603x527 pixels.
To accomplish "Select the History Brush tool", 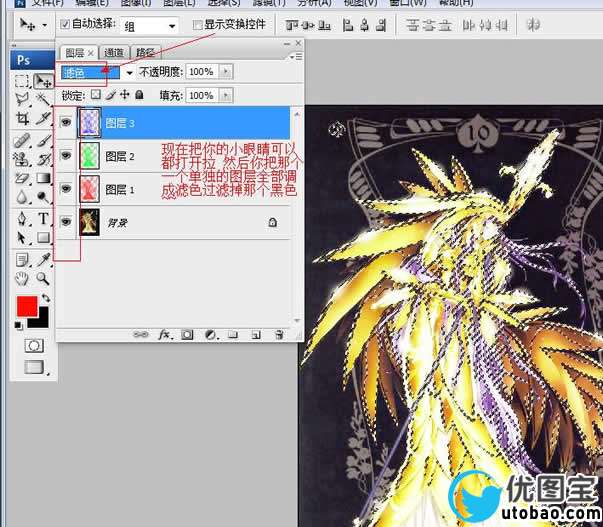I will pyautogui.click(x=43, y=159).
